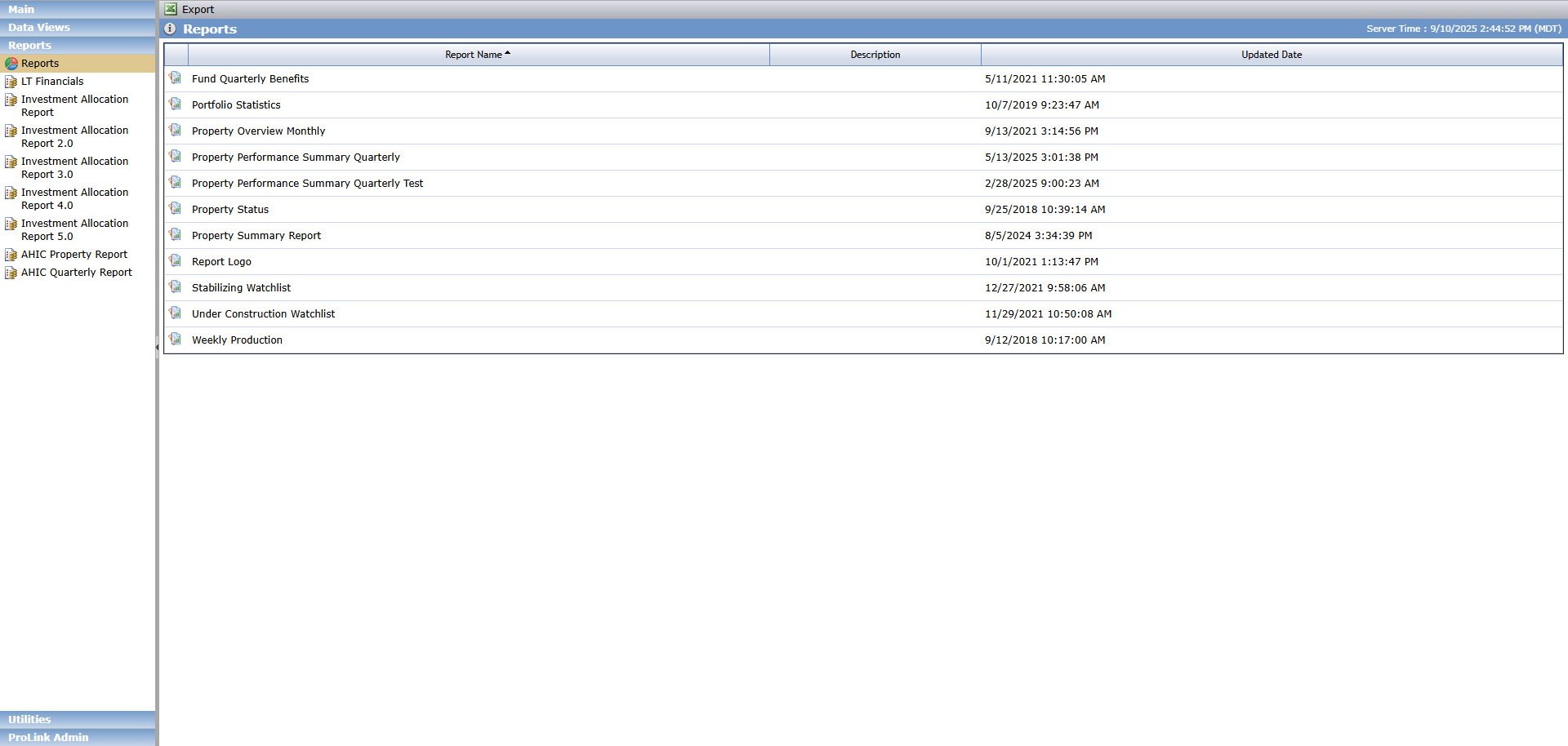Expand the Utilities sidebar section
This screenshot has width=1568, height=746.
[x=78, y=719]
